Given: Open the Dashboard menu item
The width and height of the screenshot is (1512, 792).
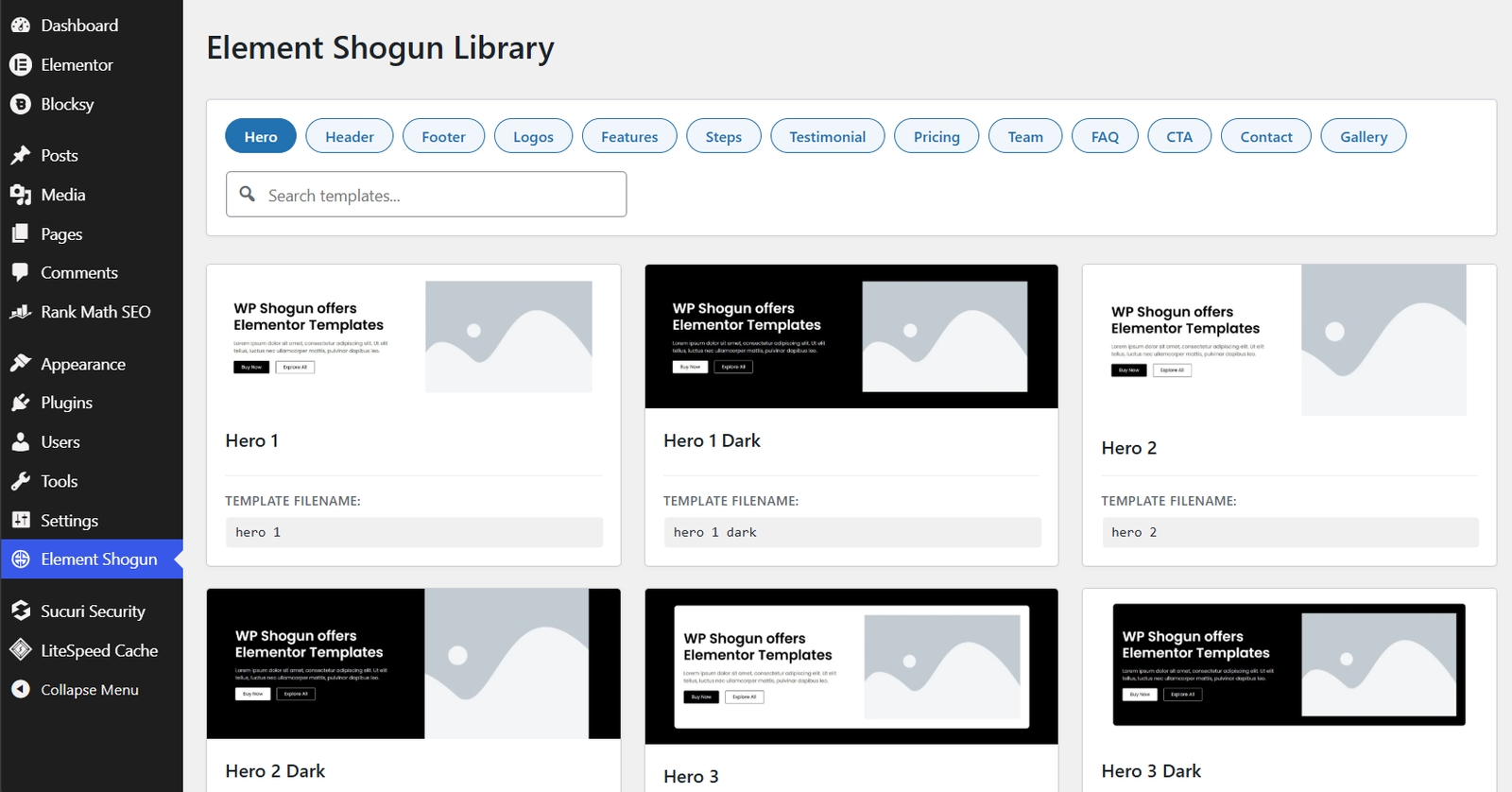Looking at the screenshot, I should (x=92, y=26).
